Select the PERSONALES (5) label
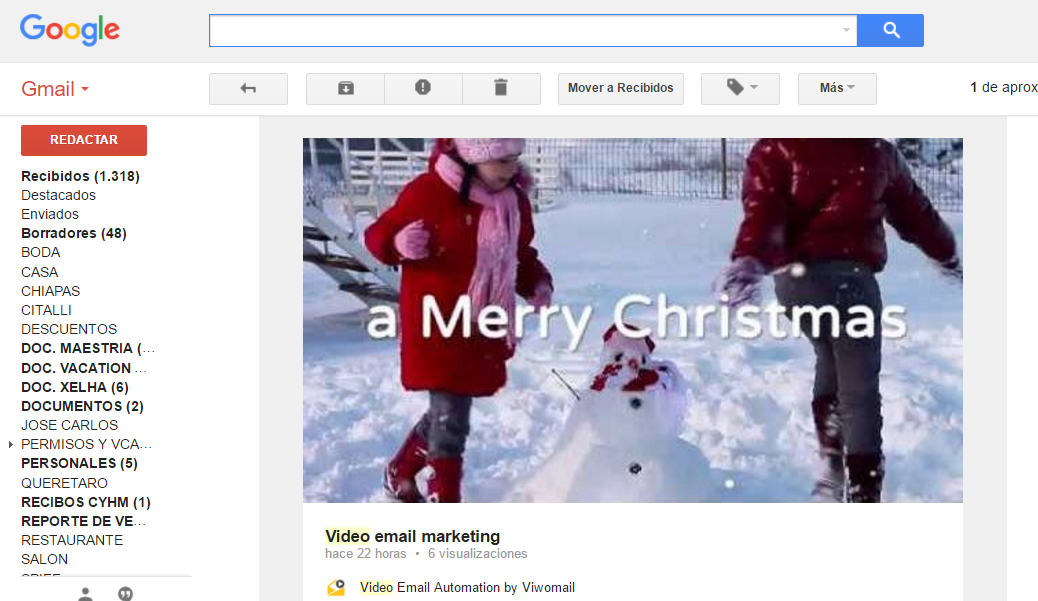Viewport: 1038px width, 601px height. [x=79, y=463]
